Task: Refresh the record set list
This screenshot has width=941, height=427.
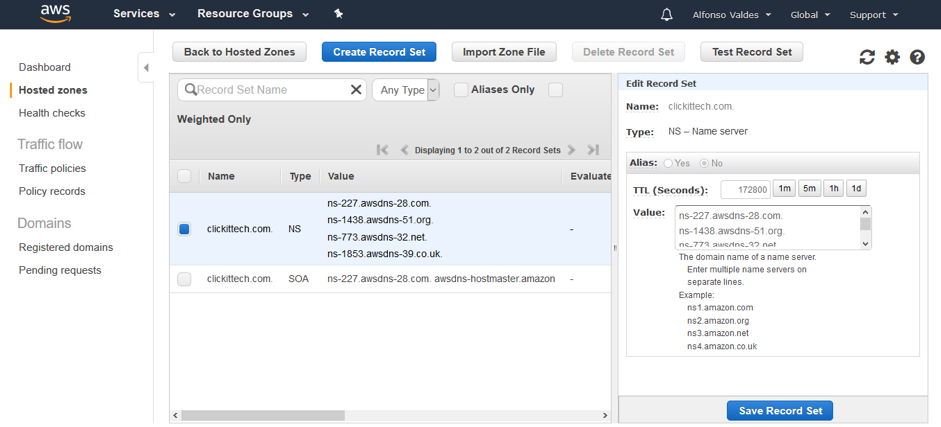Action: pyautogui.click(x=867, y=58)
